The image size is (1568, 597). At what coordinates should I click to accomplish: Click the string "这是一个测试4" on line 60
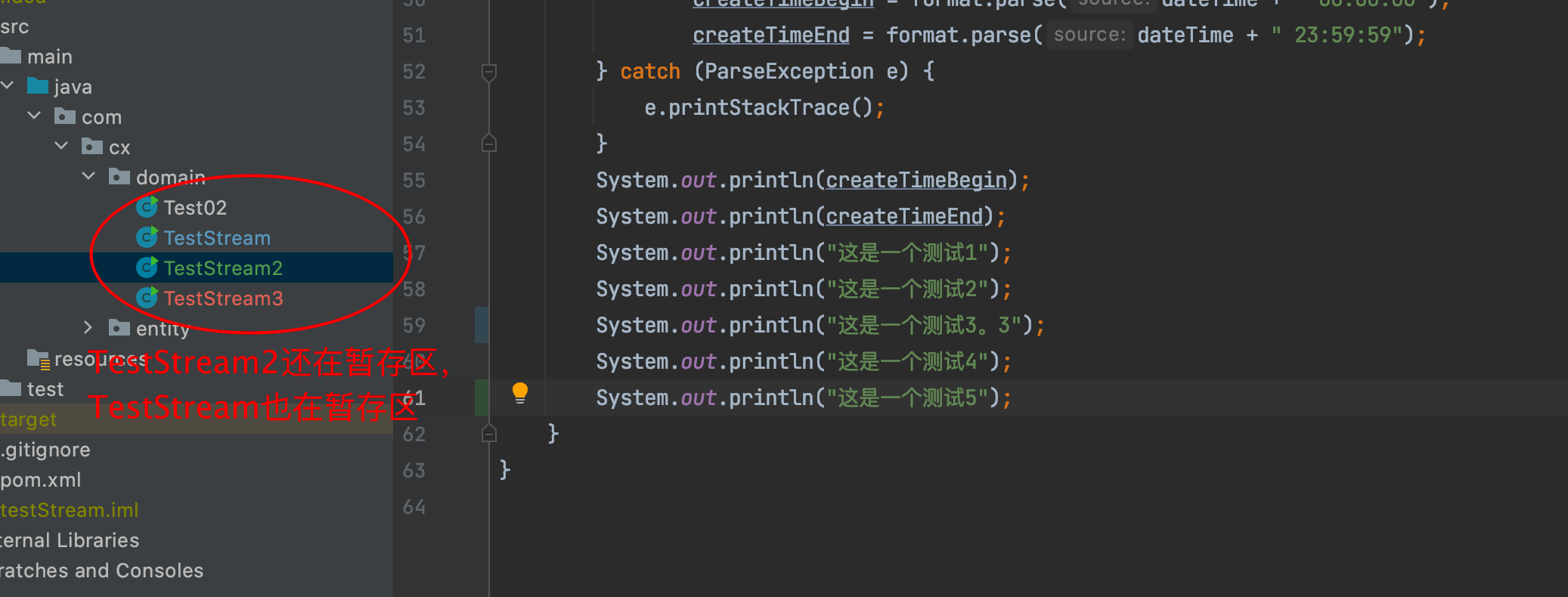click(907, 362)
